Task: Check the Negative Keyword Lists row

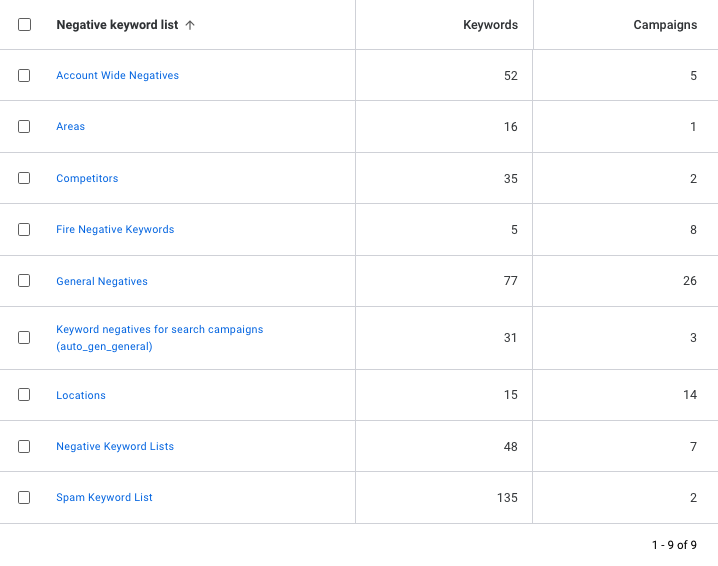Action: (24, 447)
